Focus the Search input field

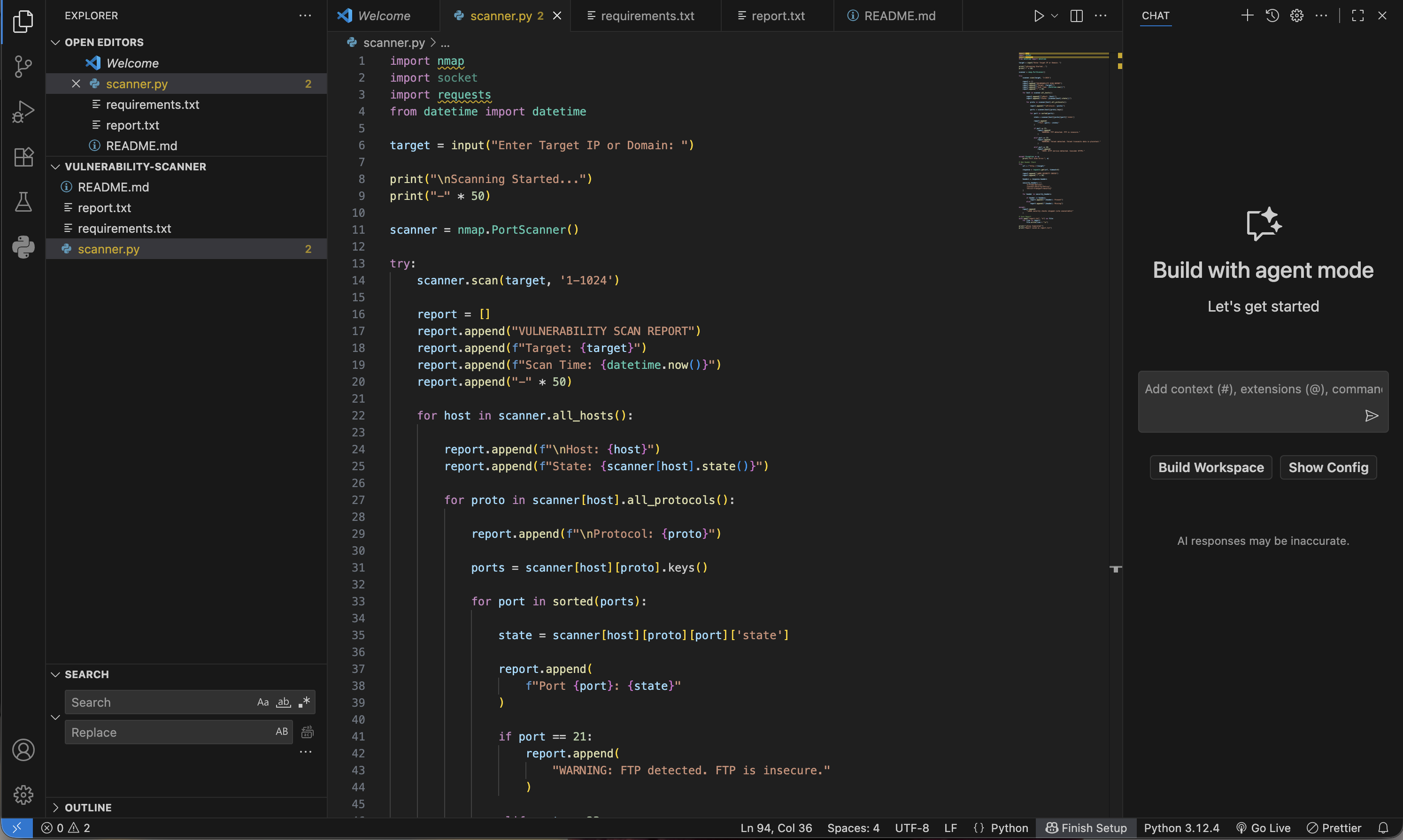(x=161, y=703)
